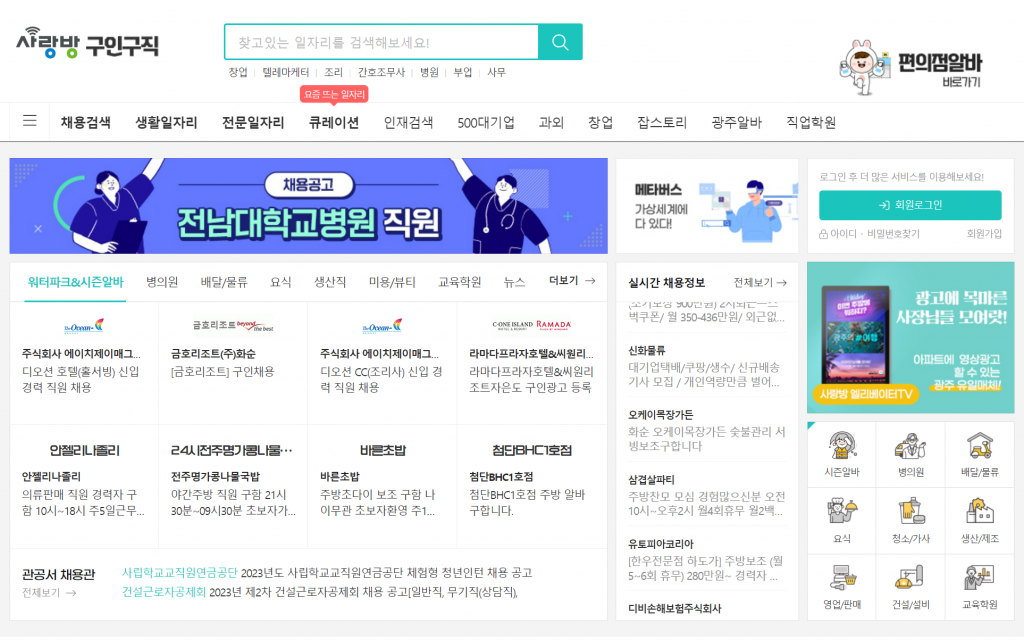Click the 회원로그인 button
The width and height of the screenshot is (1024, 640).
(x=910, y=205)
